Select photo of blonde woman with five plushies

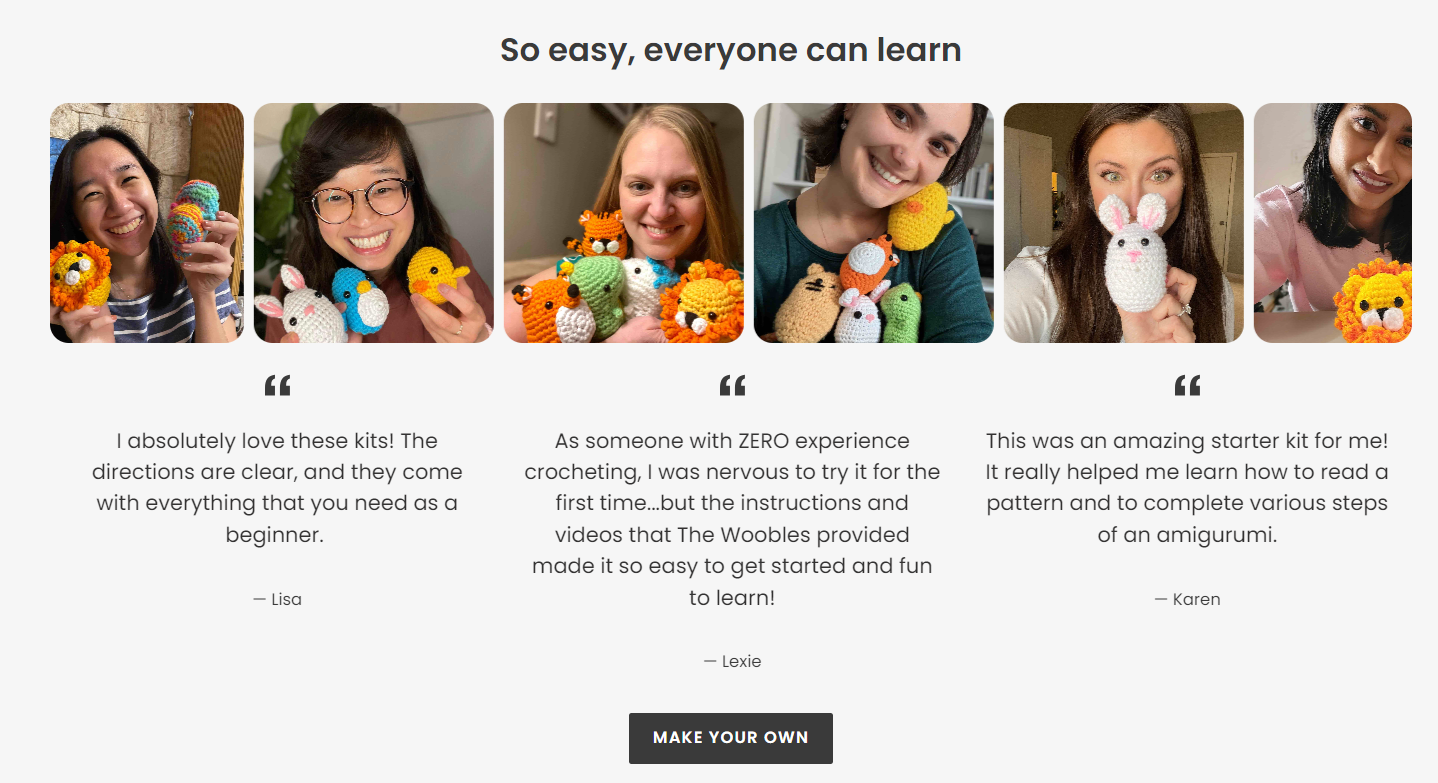[624, 223]
